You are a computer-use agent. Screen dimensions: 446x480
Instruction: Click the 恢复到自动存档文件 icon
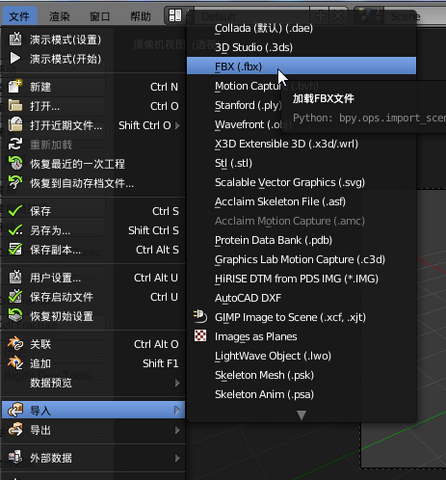pyautogui.click(x=15, y=182)
